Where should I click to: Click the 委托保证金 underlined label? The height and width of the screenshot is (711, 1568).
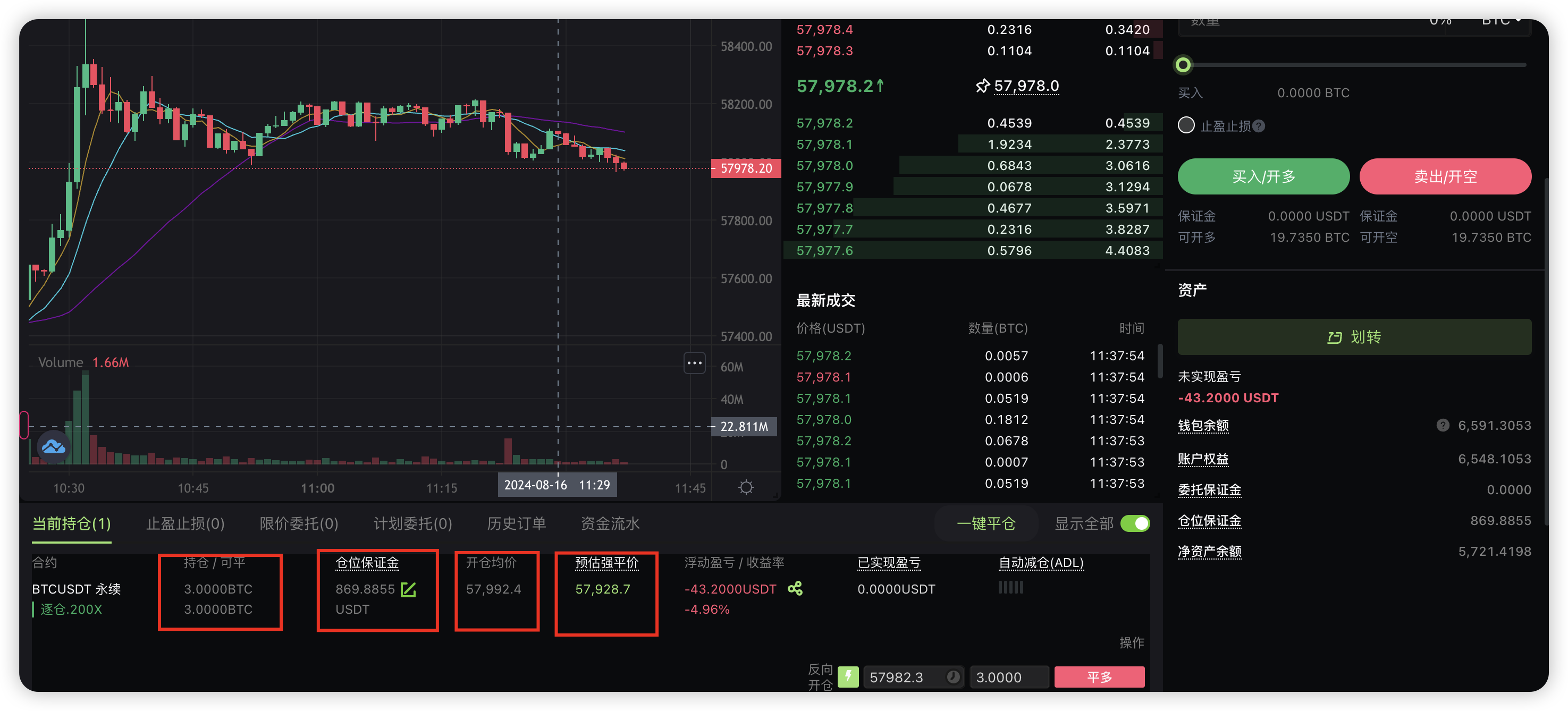(x=1209, y=490)
